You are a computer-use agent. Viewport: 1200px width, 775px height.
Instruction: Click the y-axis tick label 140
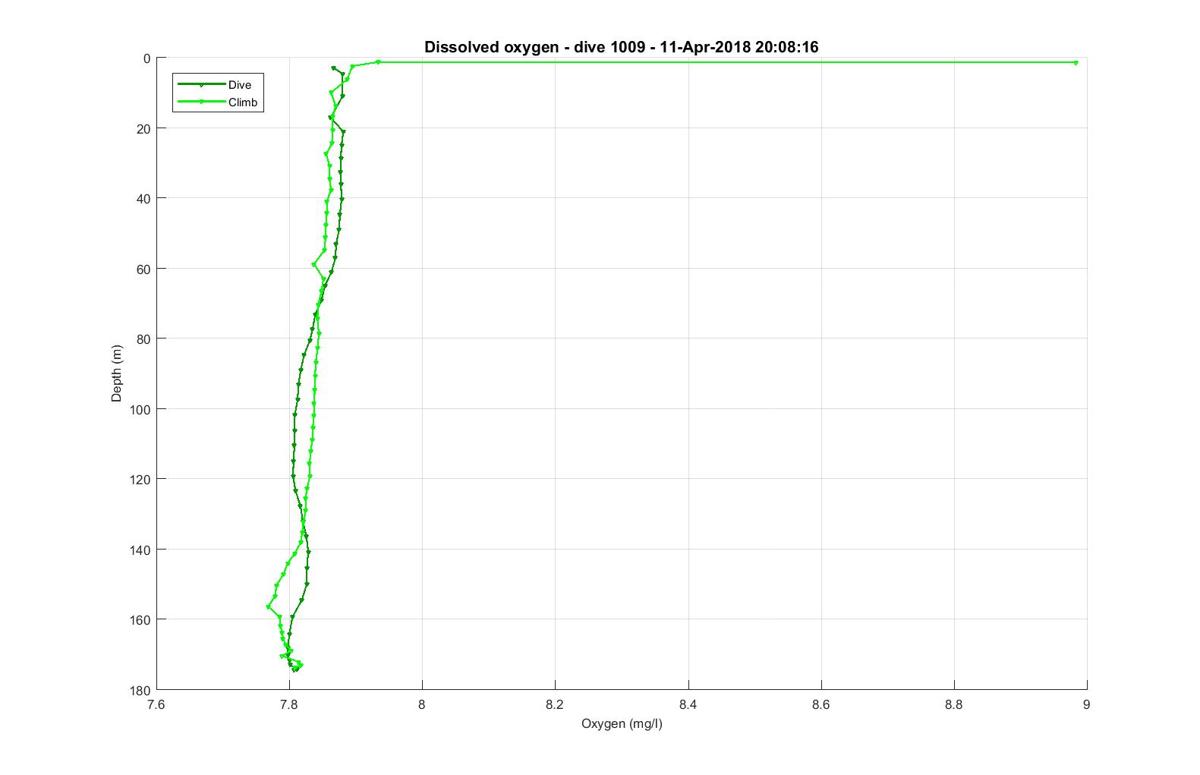click(140, 550)
